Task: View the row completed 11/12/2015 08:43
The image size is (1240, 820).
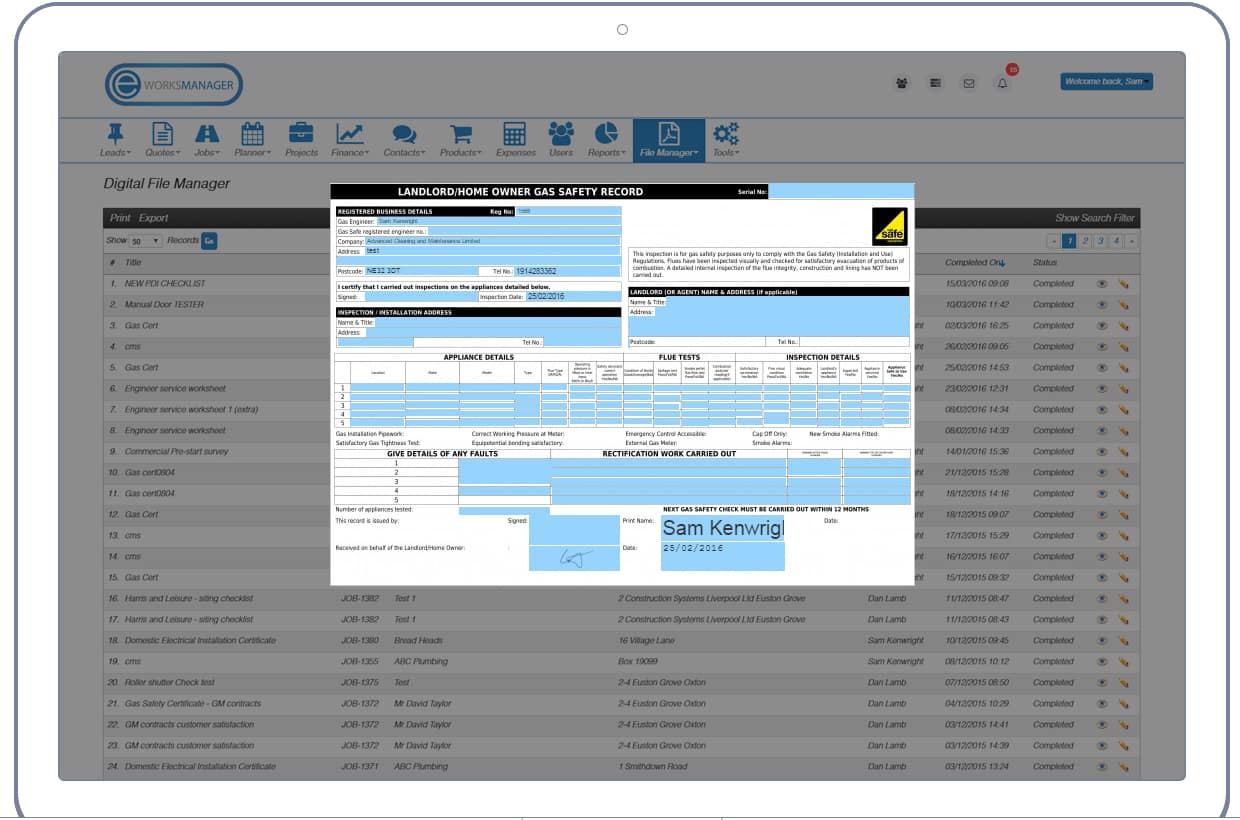Action: click(x=1102, y=619)
